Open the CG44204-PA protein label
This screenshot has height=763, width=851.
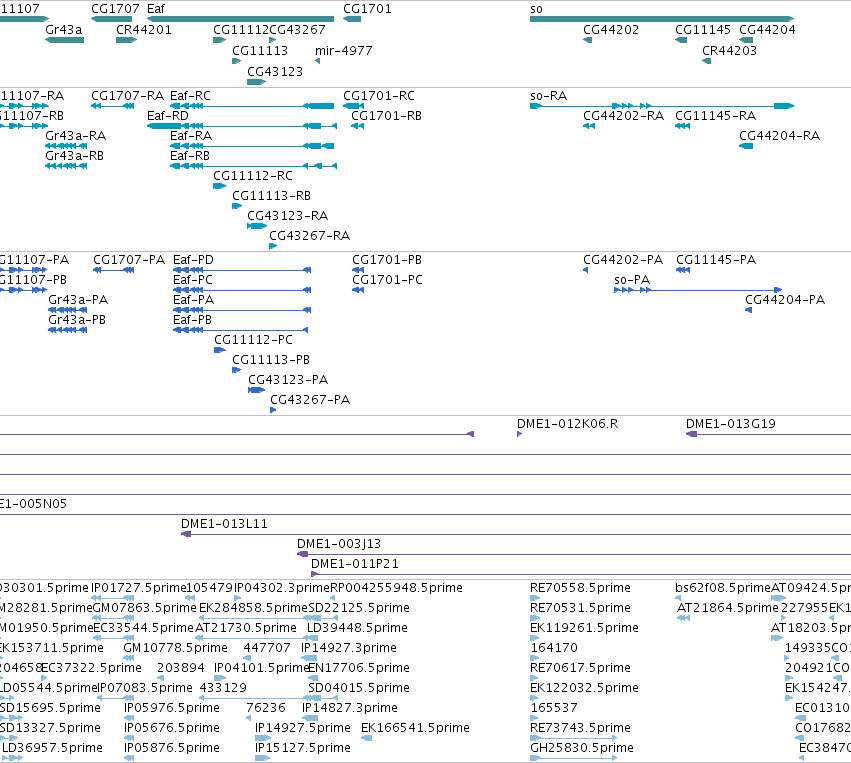(x=785, y=300)
